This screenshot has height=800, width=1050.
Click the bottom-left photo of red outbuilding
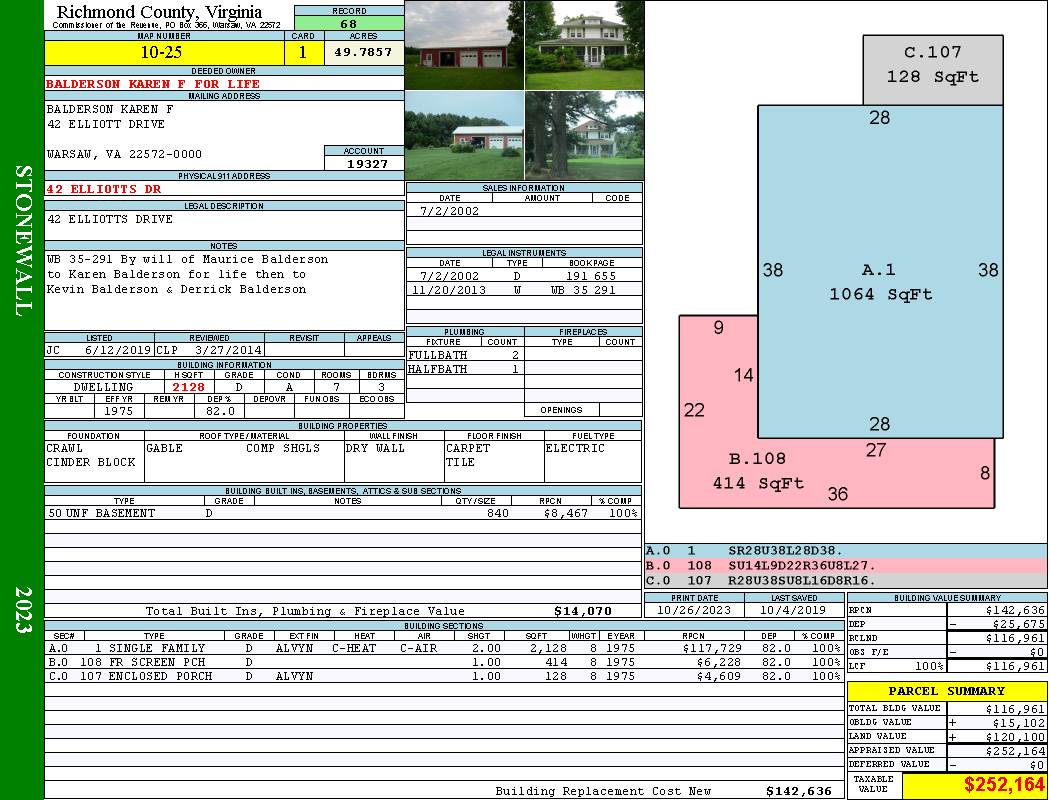pos(464,135)
